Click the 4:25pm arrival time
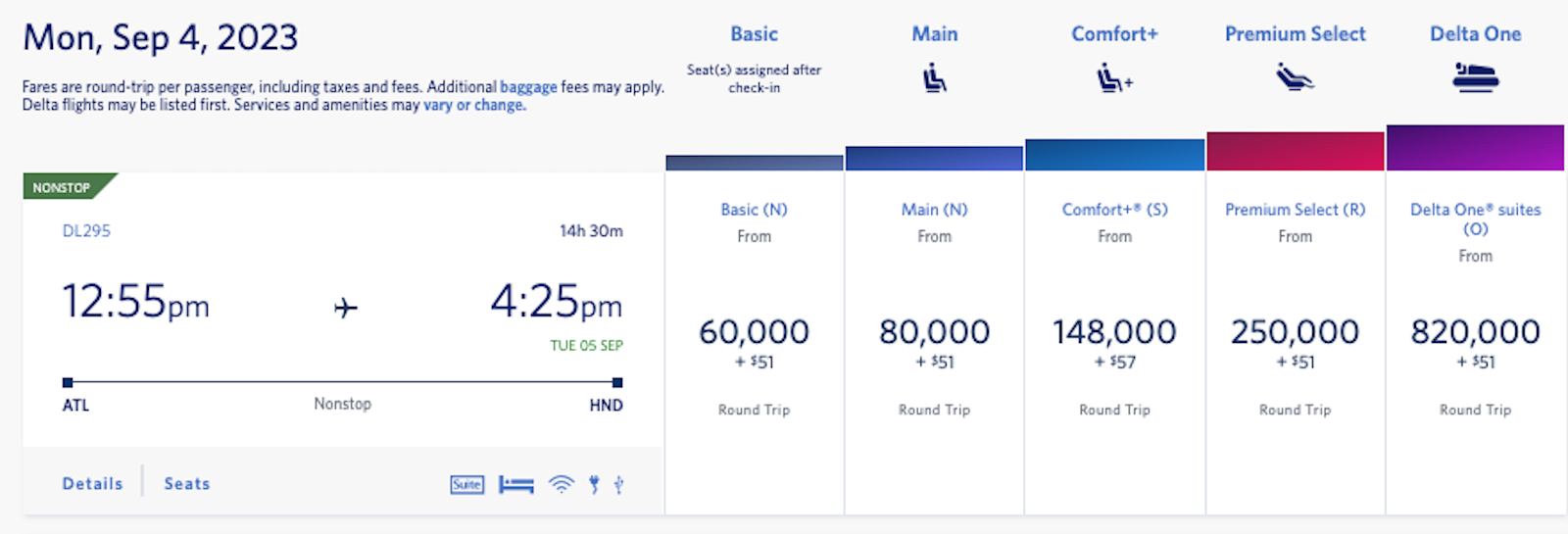 556,301
